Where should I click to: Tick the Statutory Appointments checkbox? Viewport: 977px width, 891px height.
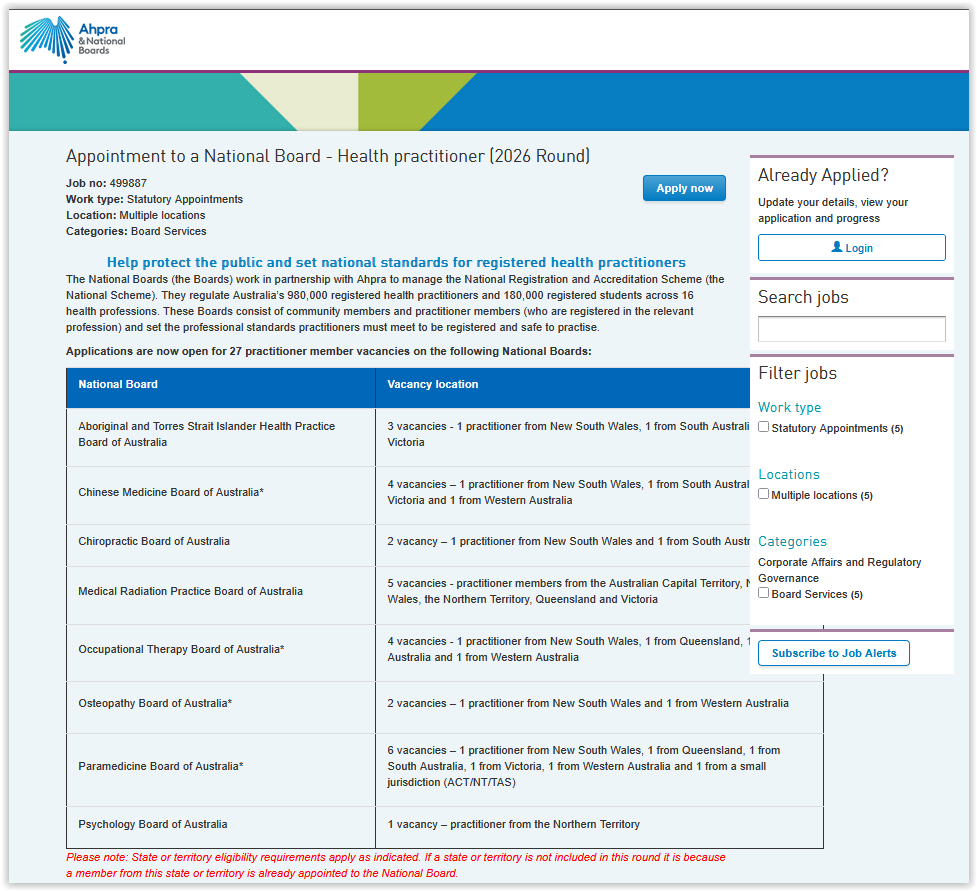point(763,427)
